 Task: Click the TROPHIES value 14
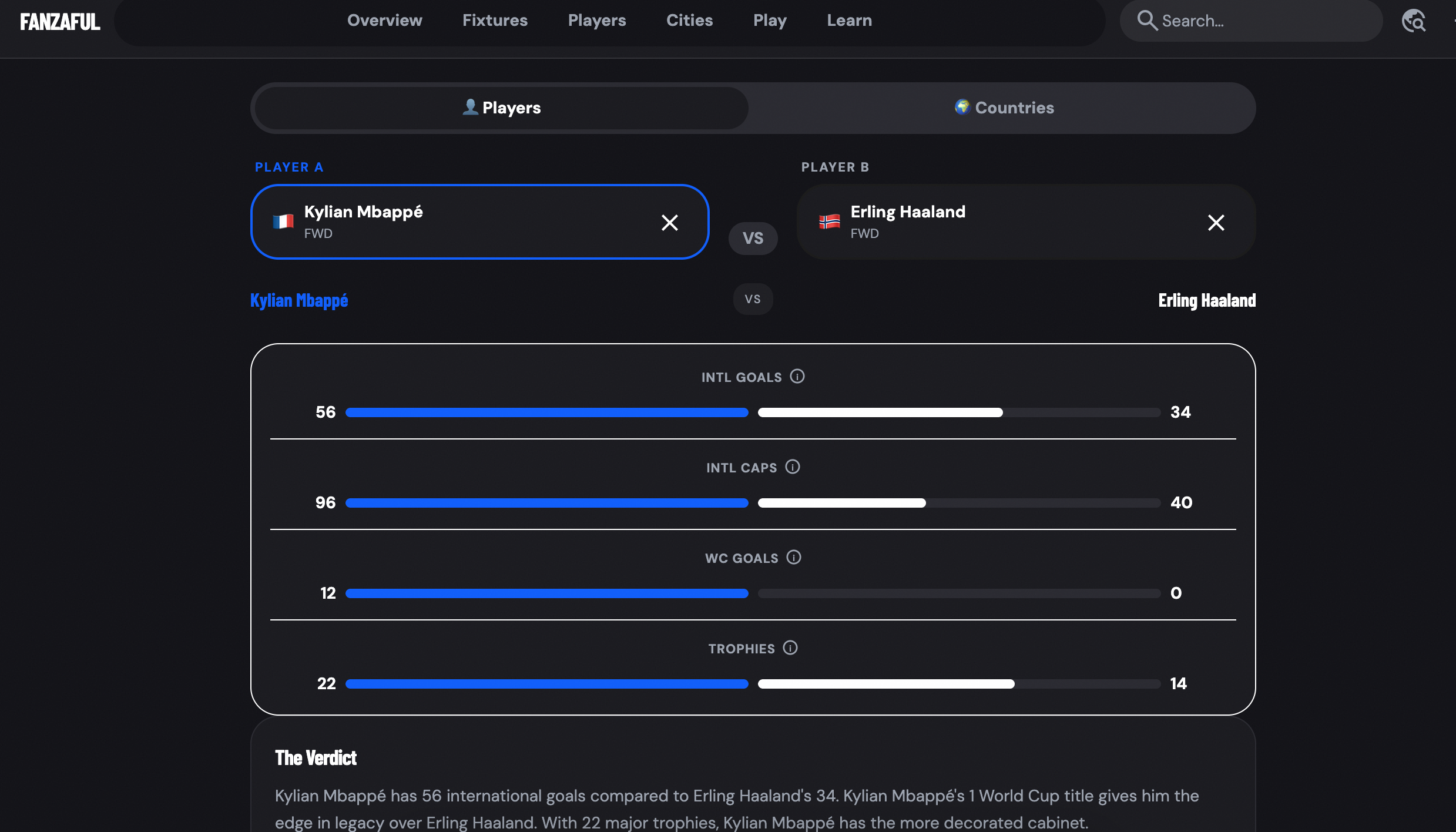click(1179, 684)
